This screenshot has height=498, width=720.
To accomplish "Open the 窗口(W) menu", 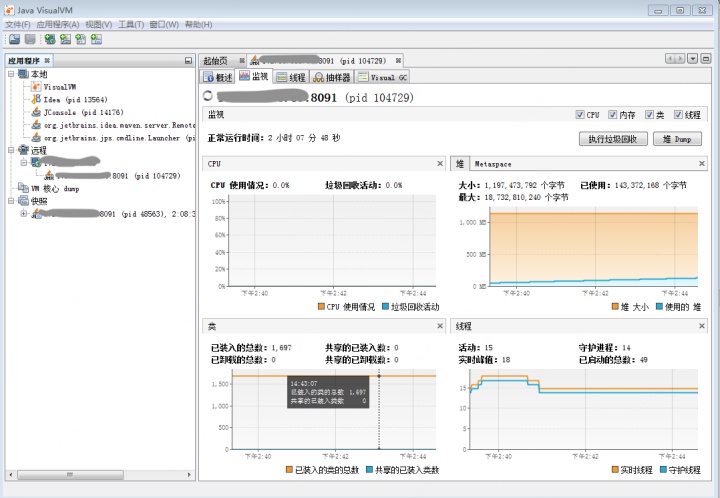I will click(164, 24).
